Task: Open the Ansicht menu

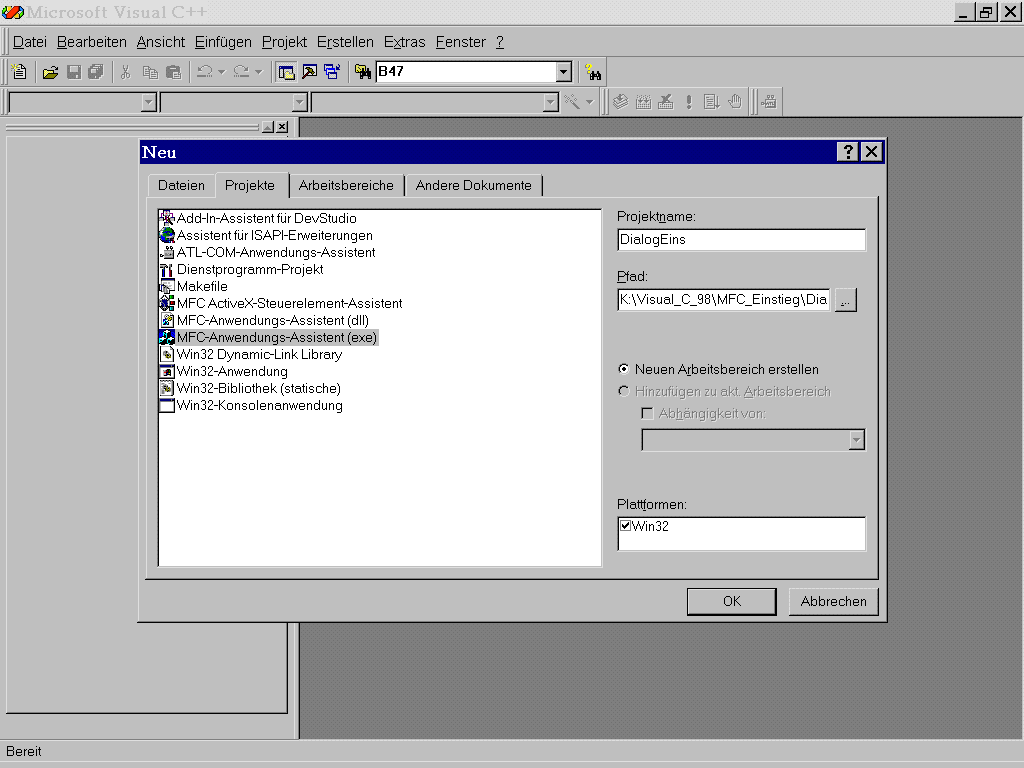Action: coord(161,42)
